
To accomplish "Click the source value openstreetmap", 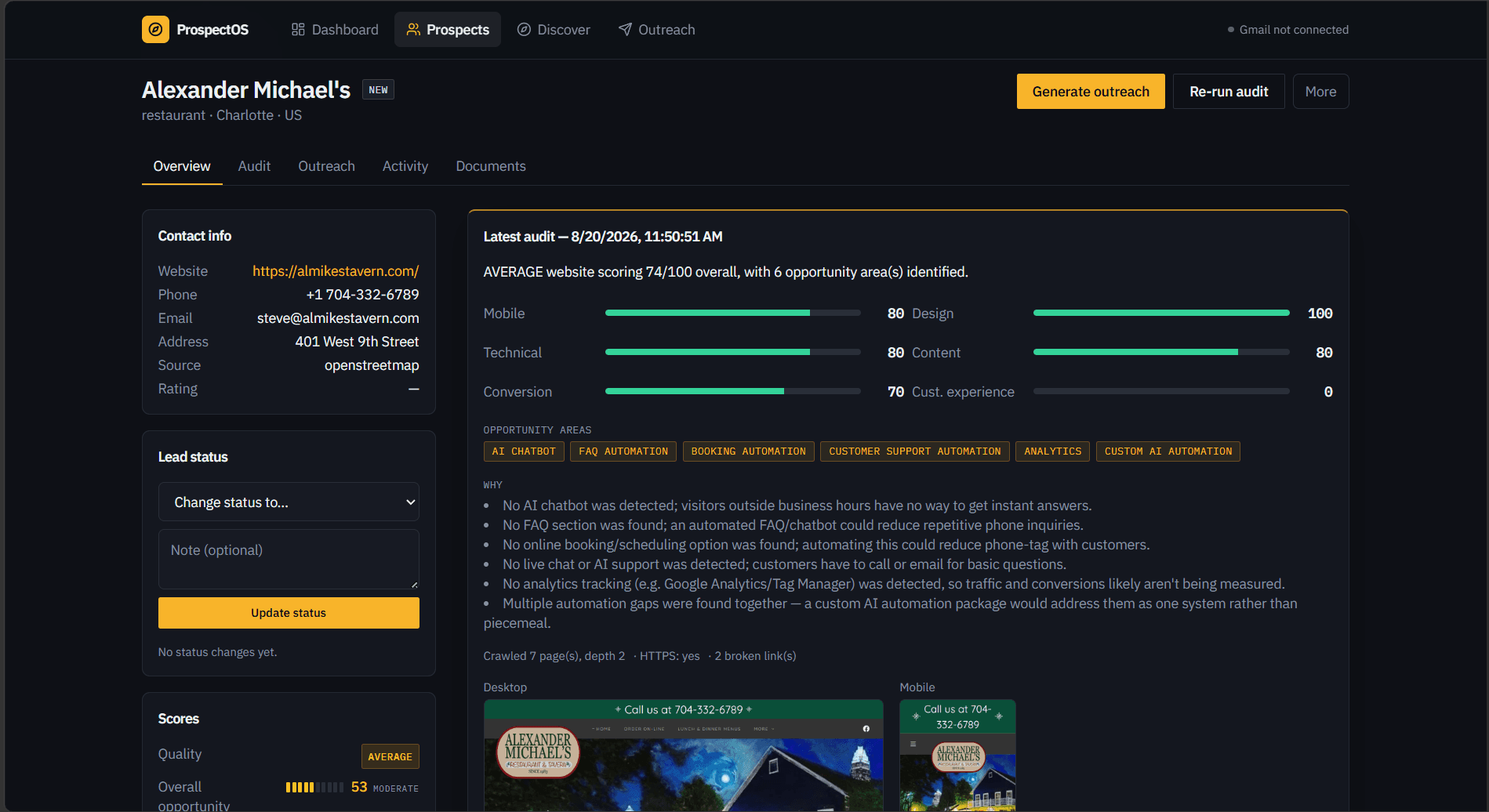I will [x=372, y=365].
